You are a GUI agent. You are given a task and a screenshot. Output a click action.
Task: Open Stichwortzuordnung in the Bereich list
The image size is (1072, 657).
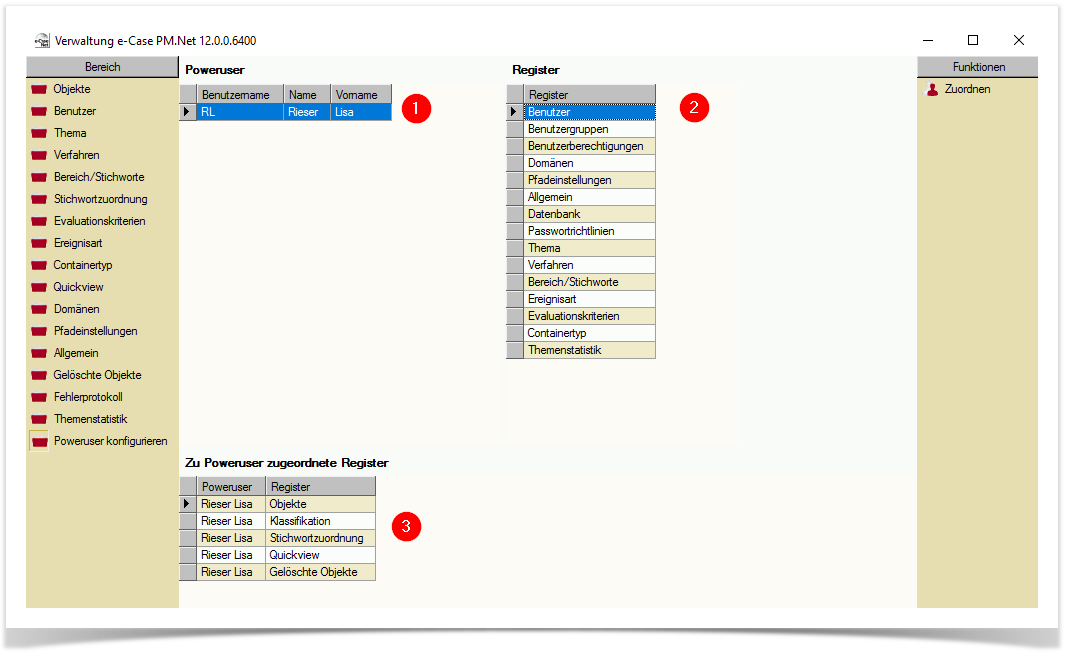(100, 199)
